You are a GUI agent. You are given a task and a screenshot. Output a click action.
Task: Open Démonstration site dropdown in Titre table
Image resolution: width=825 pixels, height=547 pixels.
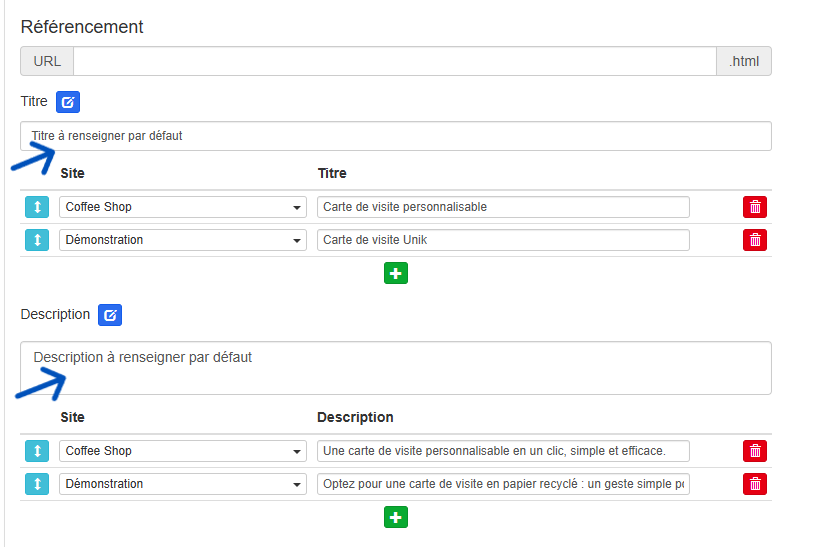182,240
